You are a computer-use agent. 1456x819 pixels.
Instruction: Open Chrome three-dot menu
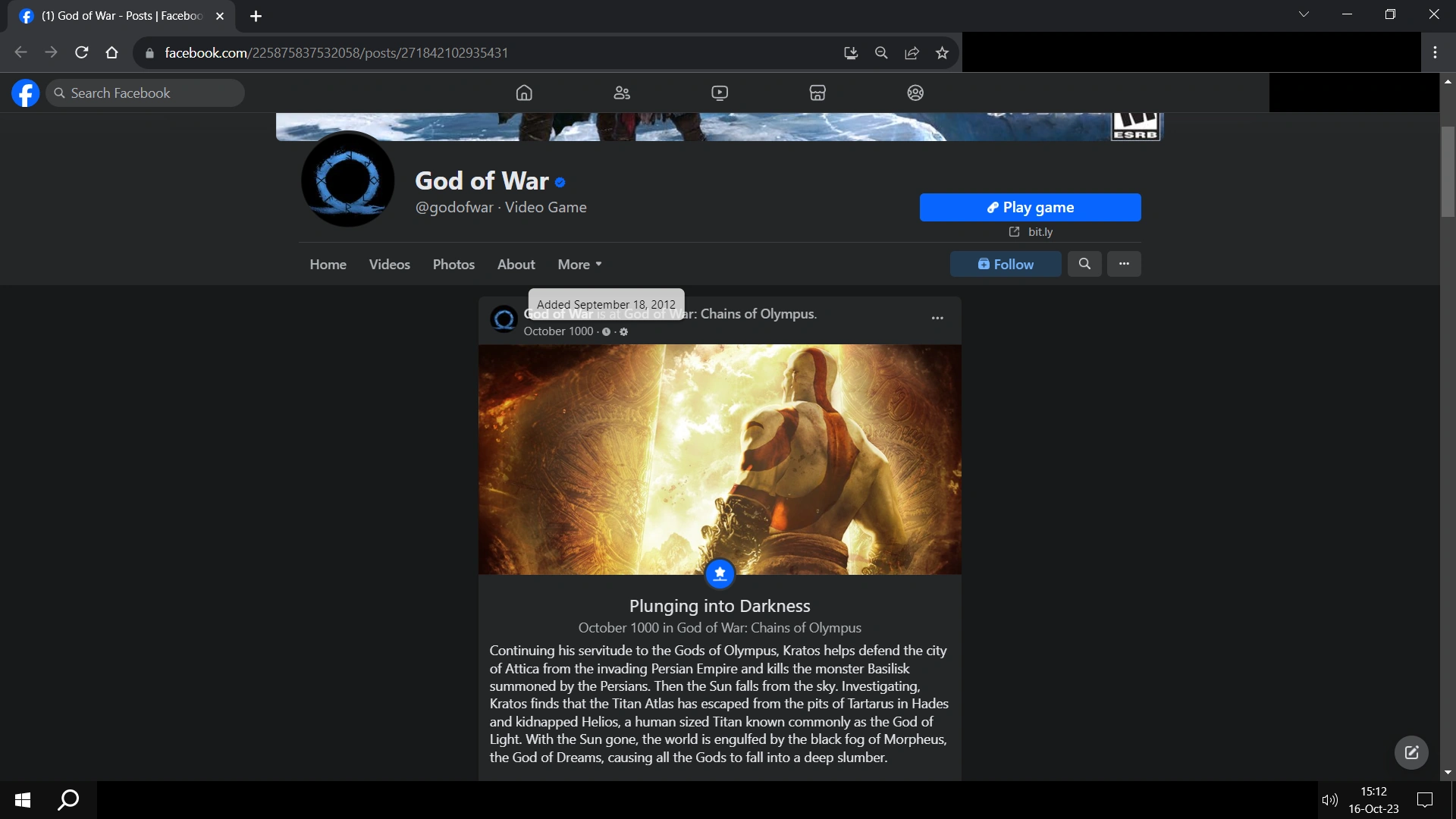click(x=1435, y=52)
